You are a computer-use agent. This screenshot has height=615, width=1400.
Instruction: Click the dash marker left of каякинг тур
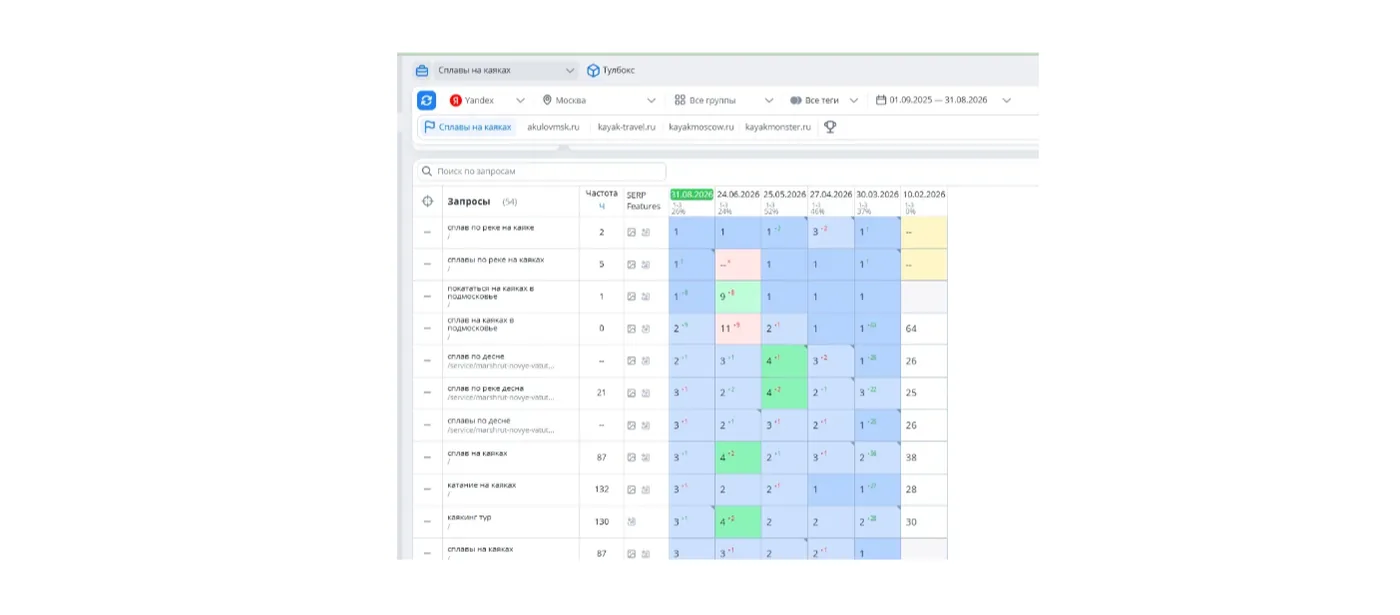click(x=427, y=522)
